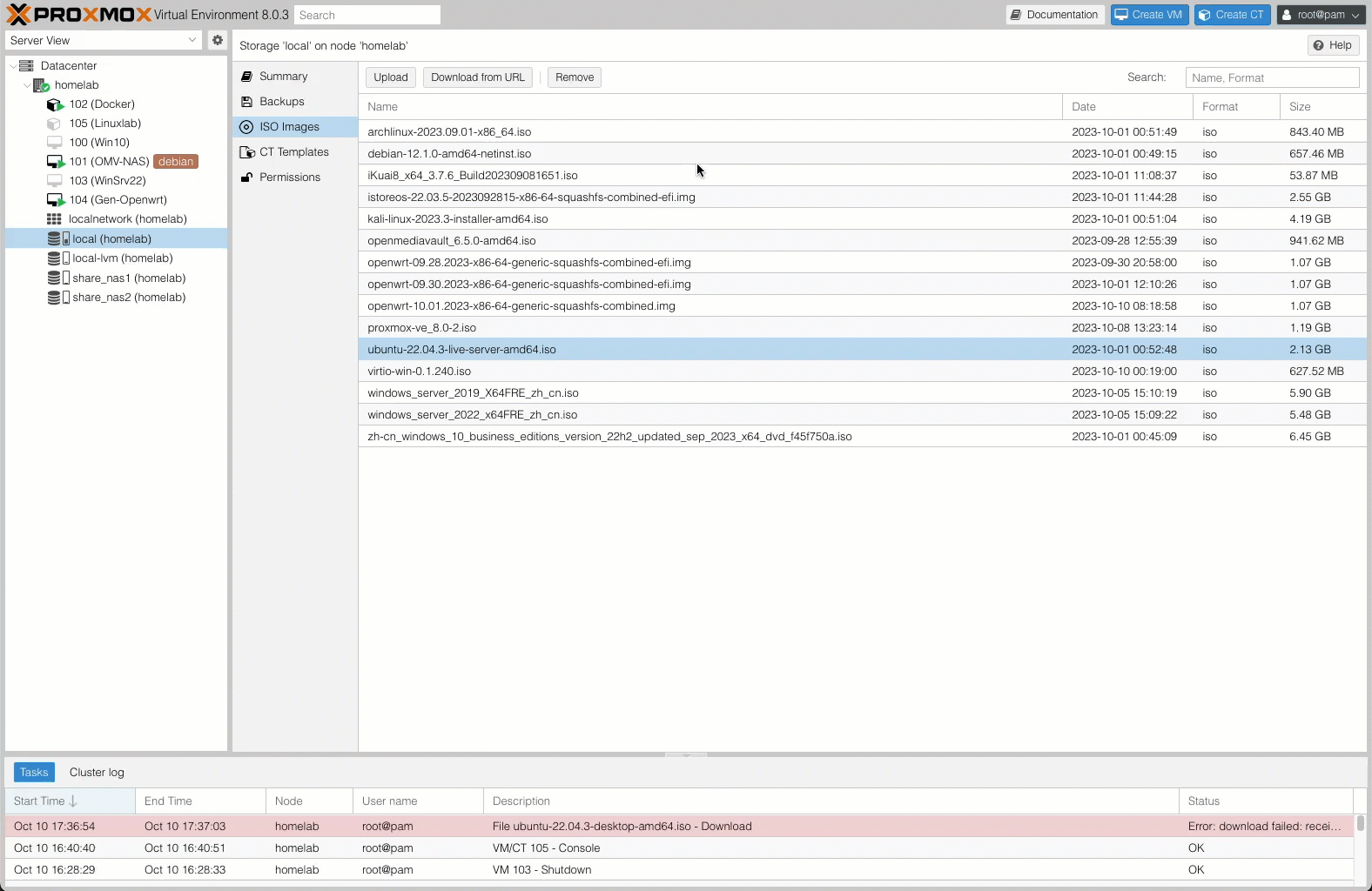The width and height of the screenshot is (1372, 891).
Task: Switch to the Tasks tab
Action: [x=34, y=773]
